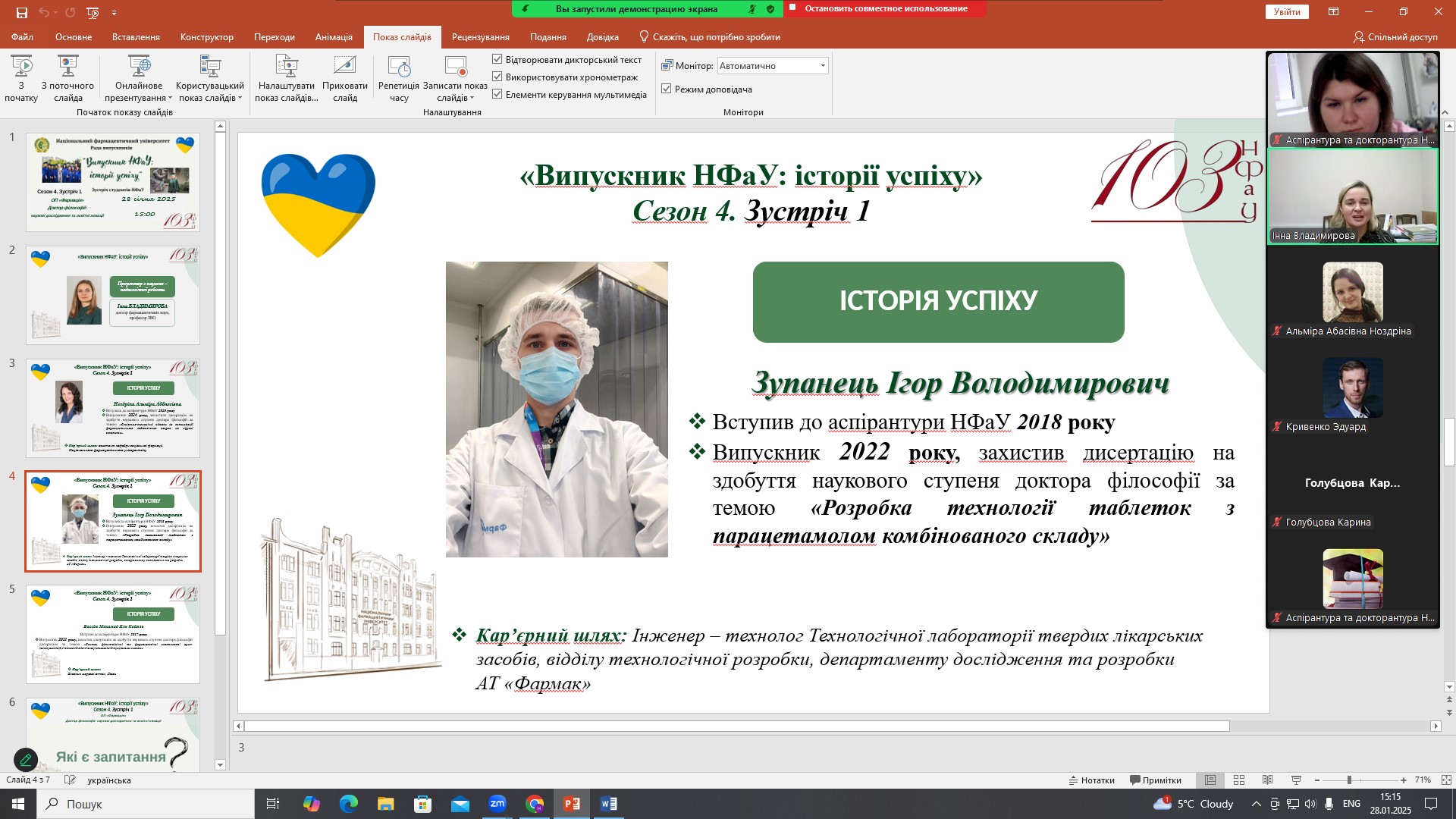Open Microsoft Edge from taskbar
The image size is (1456, 819).
[x=349, y=804]
